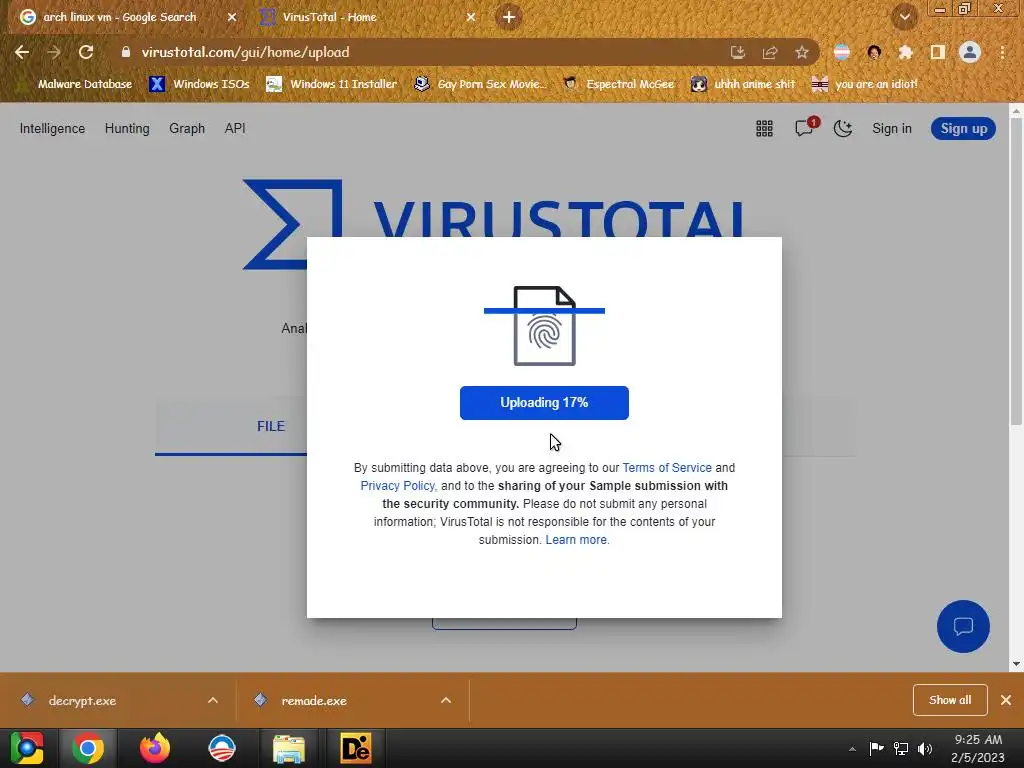Click the scrollbar down arrow
The image size is (1024, 768).
(1016, 664)
